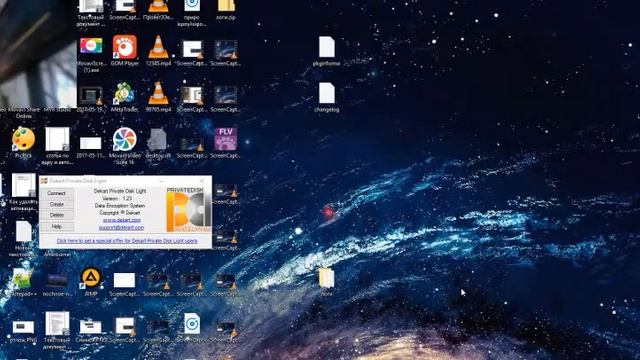The height and width of the screenshot is (360, 640).
Task: Select the 98765.mp4 VLC file
Action: coord(158,97)
